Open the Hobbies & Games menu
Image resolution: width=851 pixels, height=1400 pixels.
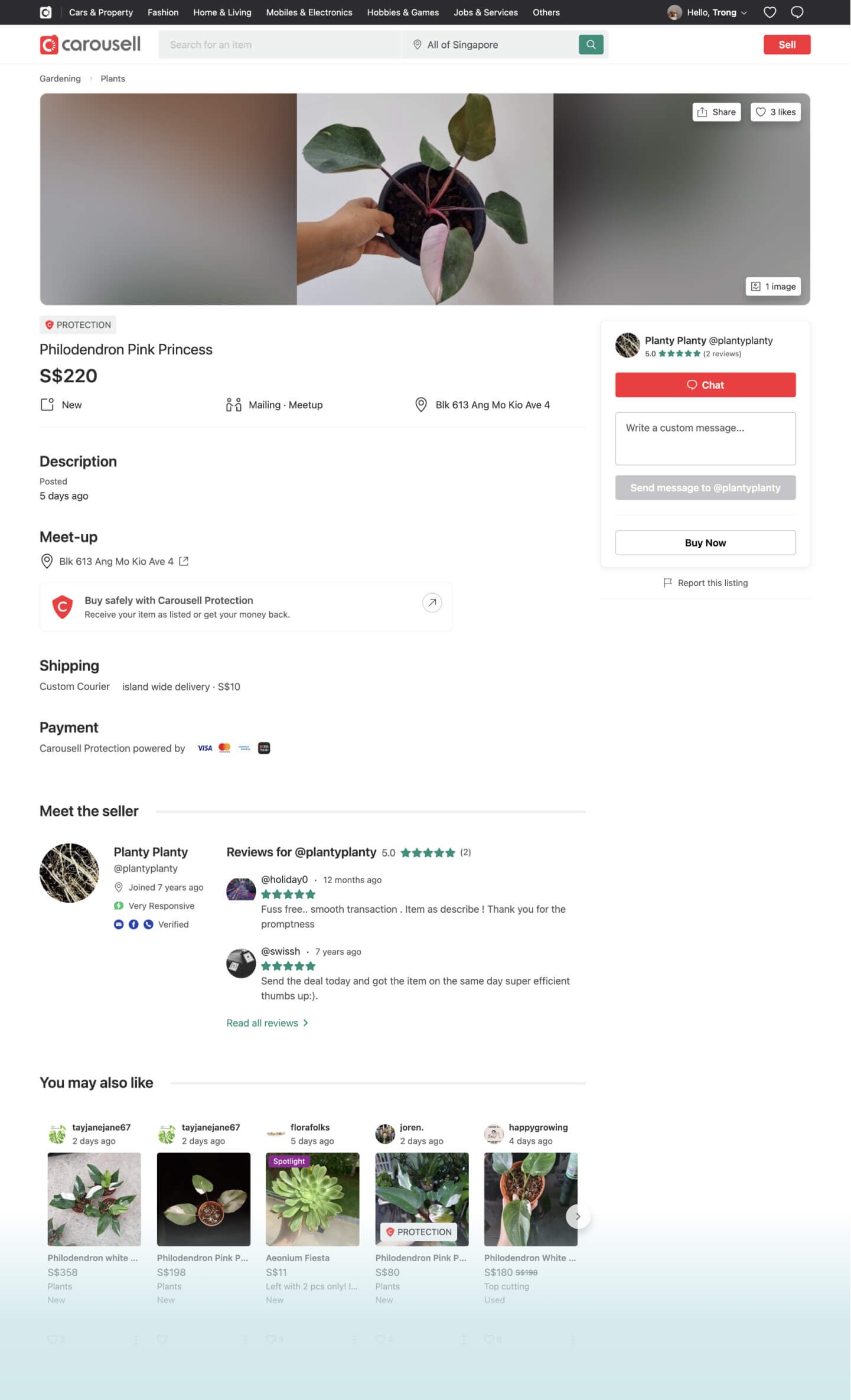(403, 12)
